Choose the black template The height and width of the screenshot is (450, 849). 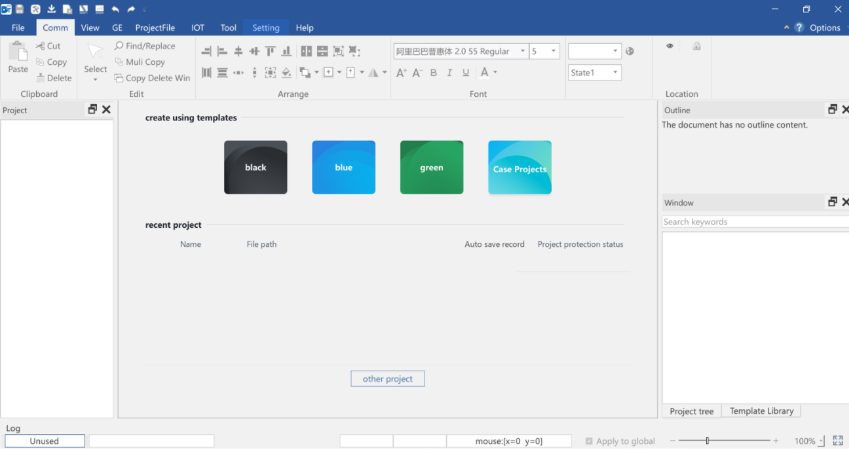[256, 167]
